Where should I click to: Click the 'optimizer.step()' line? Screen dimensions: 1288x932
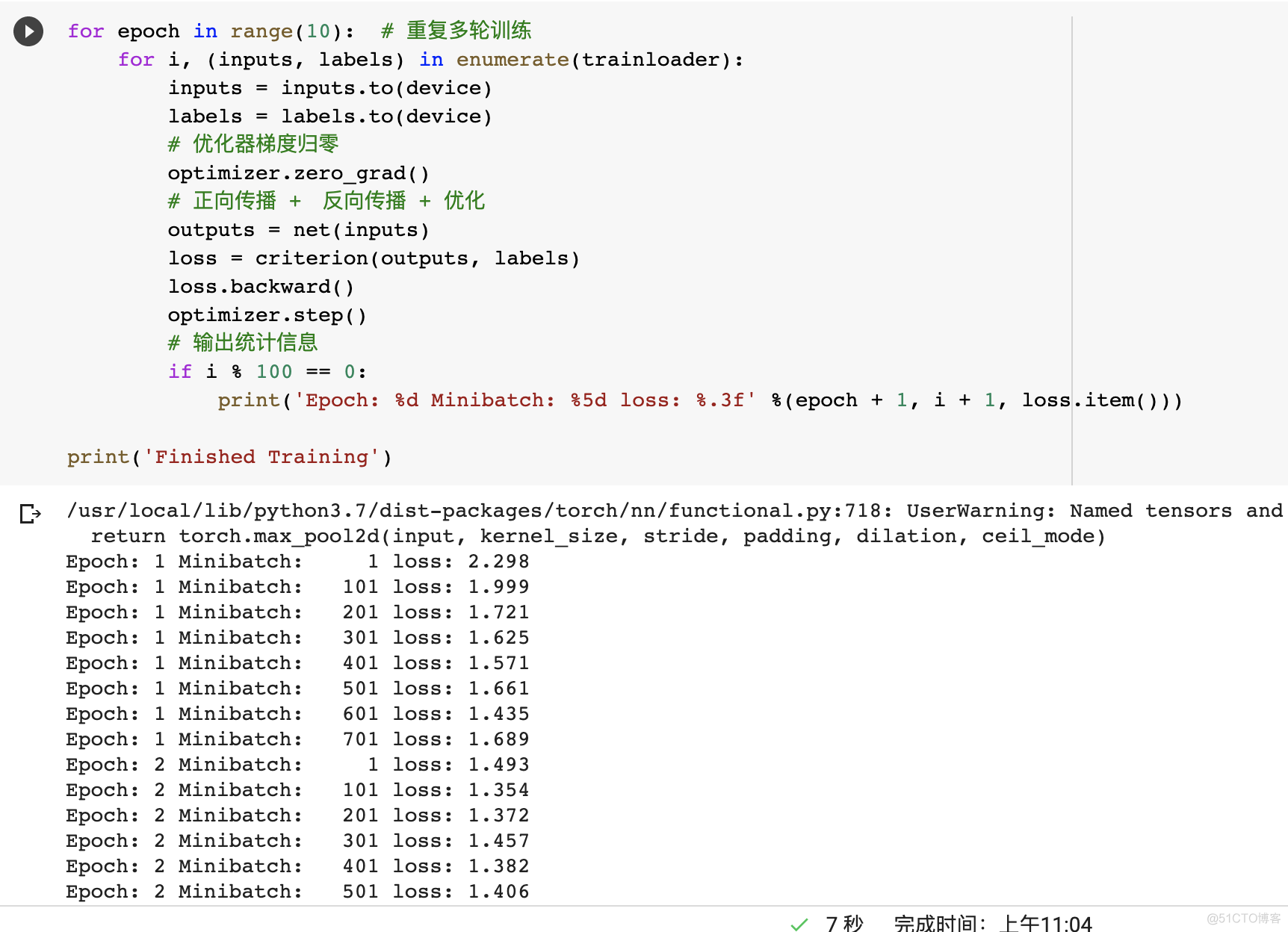267,315
